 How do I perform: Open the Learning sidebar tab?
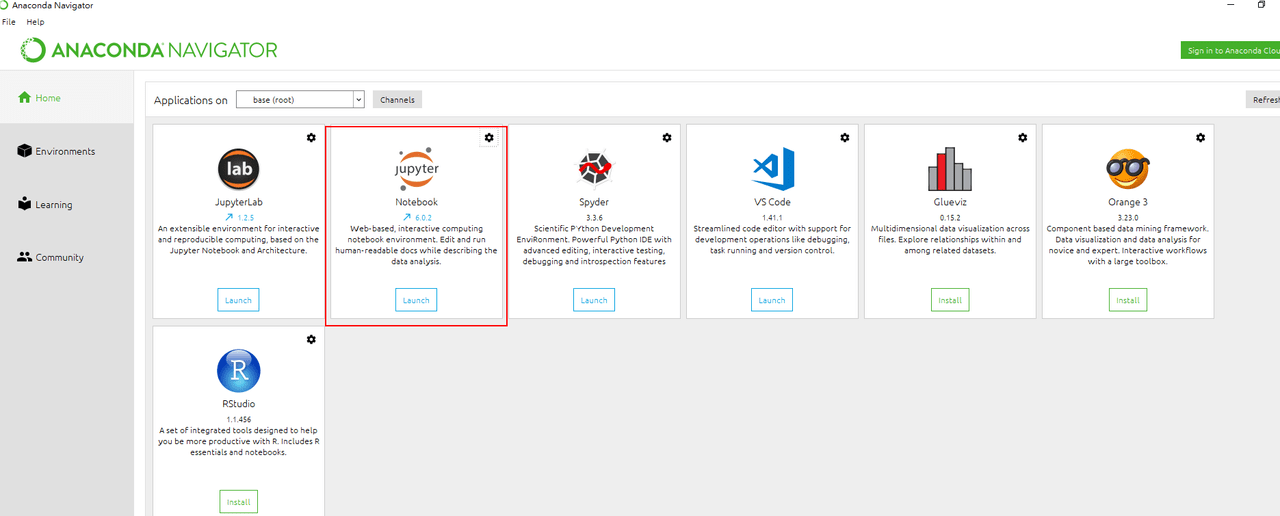click(45, 204)
